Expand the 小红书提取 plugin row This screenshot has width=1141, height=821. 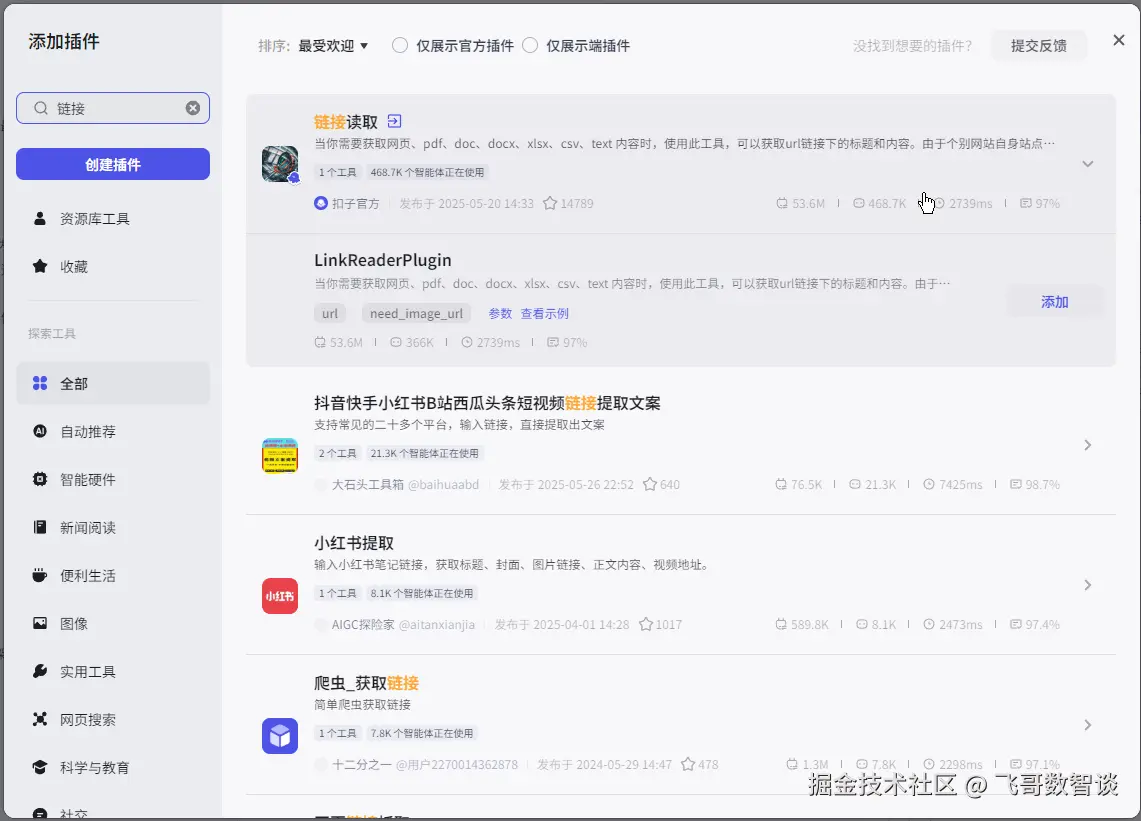click(1088, 585)
